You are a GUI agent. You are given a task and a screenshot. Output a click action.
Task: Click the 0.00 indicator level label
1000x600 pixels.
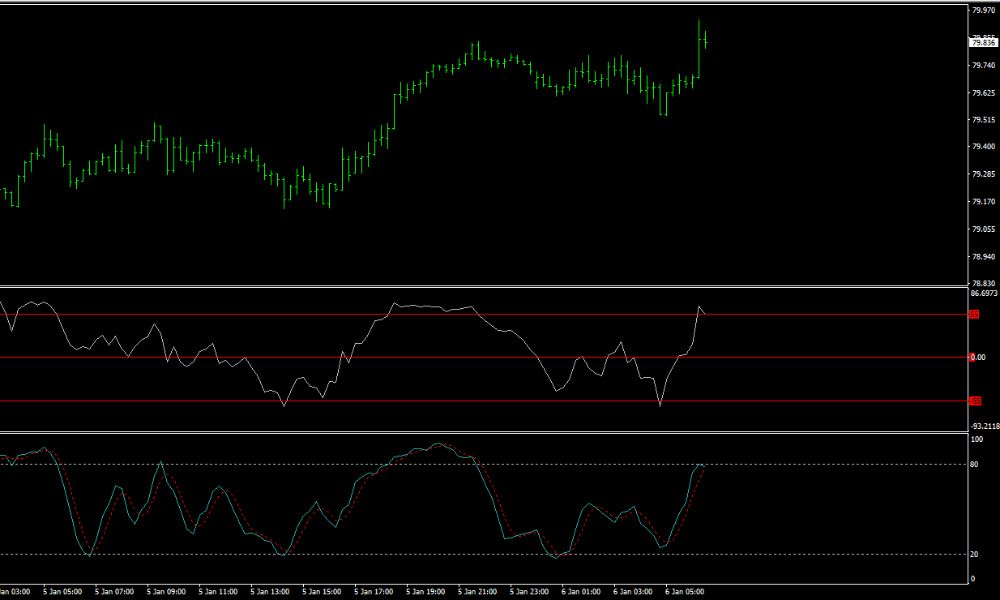[x=978, y=358]
